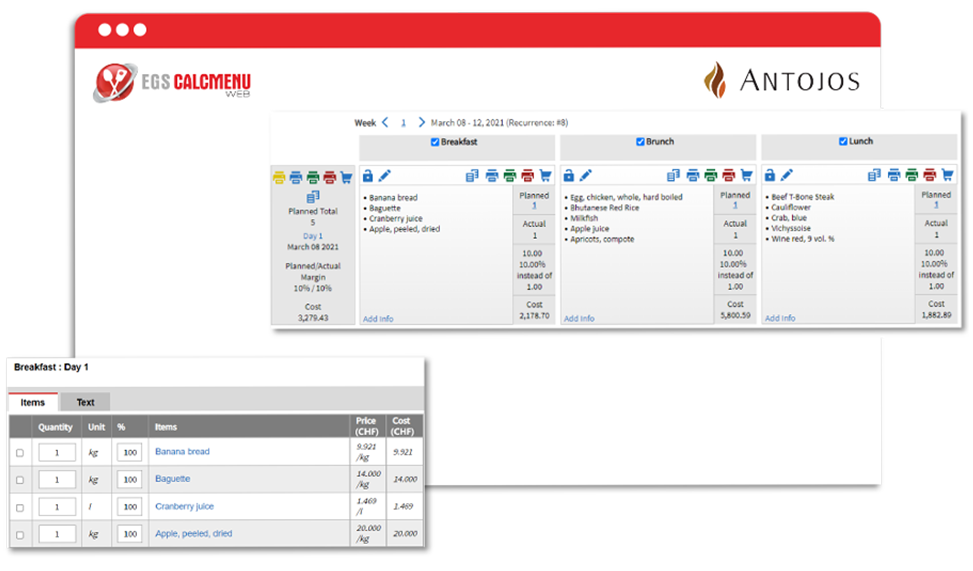Click the red printer icon in Brunch panel

pyautogui.click(x=729, y=176)
